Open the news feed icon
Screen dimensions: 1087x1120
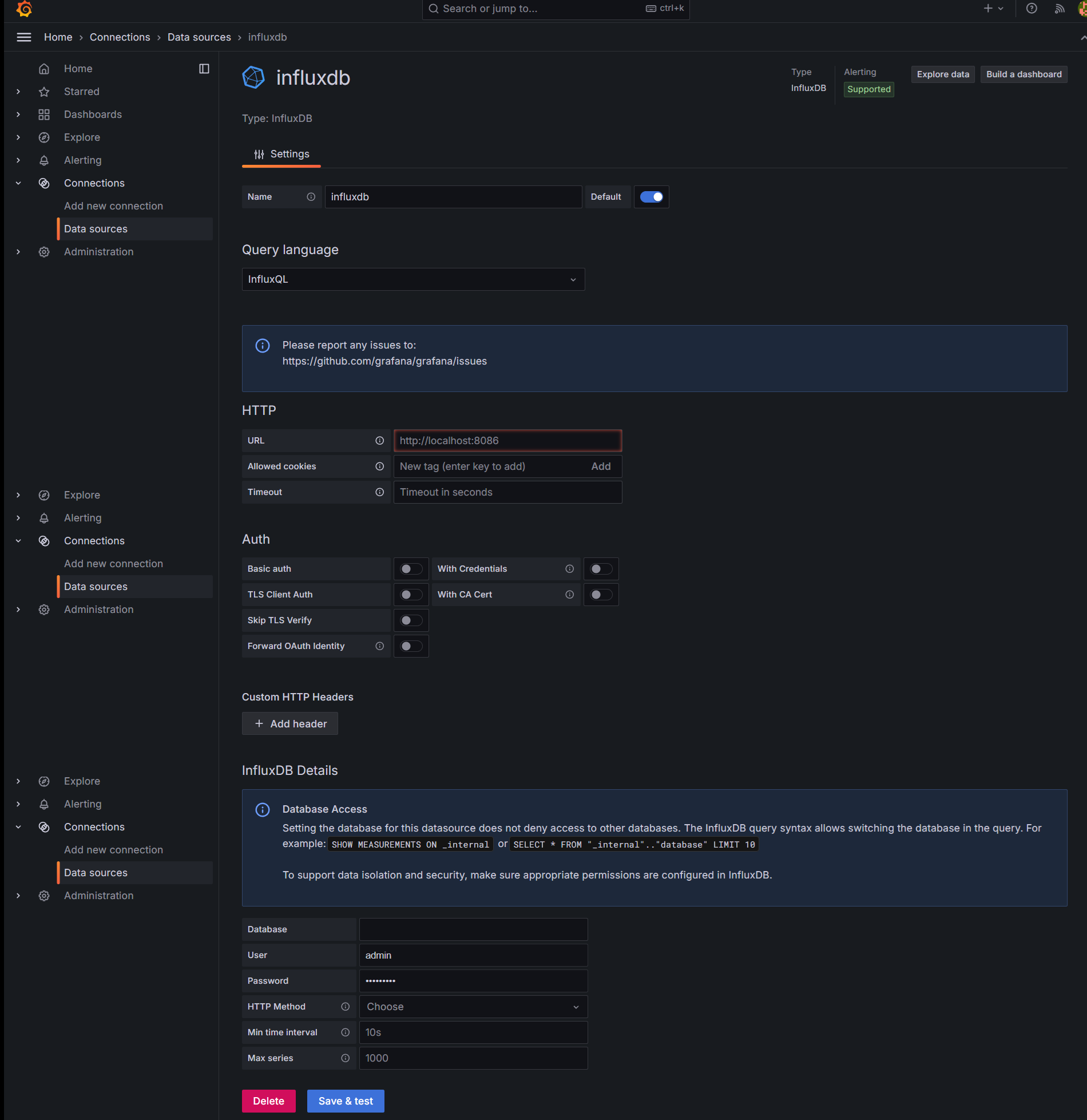click(1060, 9)
